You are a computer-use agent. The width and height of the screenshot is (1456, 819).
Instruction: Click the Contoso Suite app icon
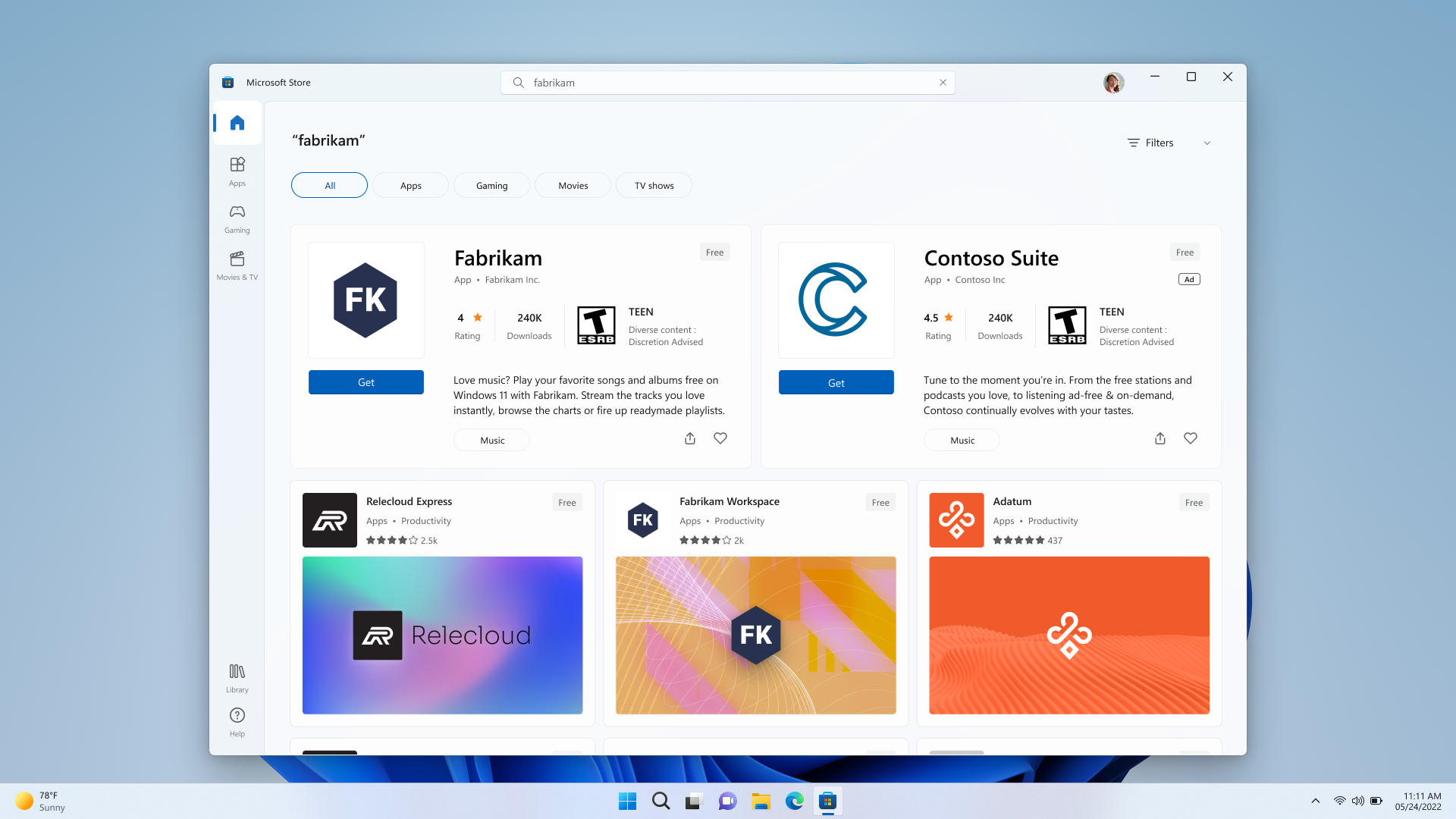(x=836, y=300)
